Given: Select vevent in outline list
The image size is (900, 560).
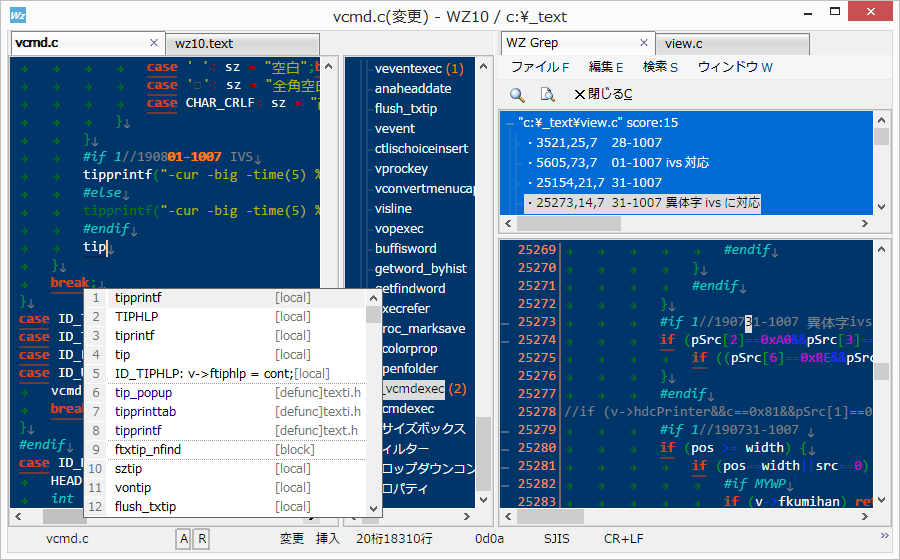Looking at the screenshot, I should [394, 129].
